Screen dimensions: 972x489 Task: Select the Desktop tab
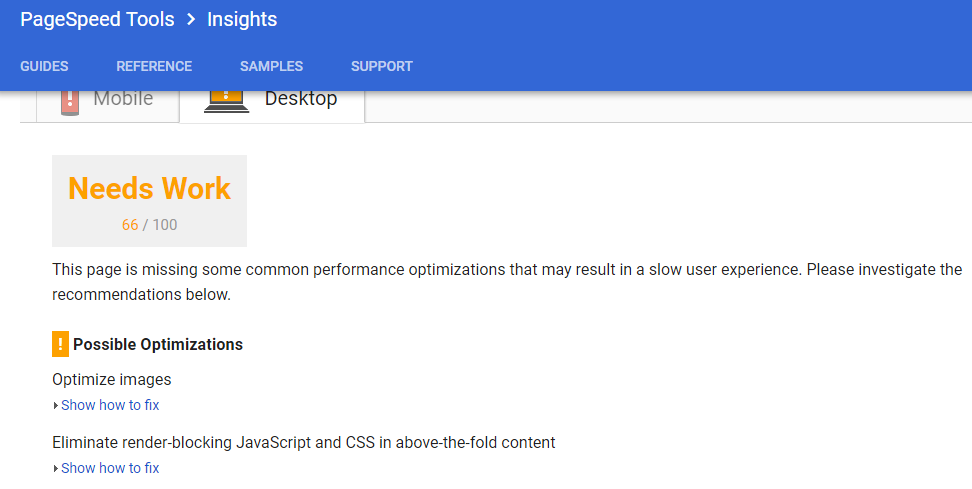[272, 106]
